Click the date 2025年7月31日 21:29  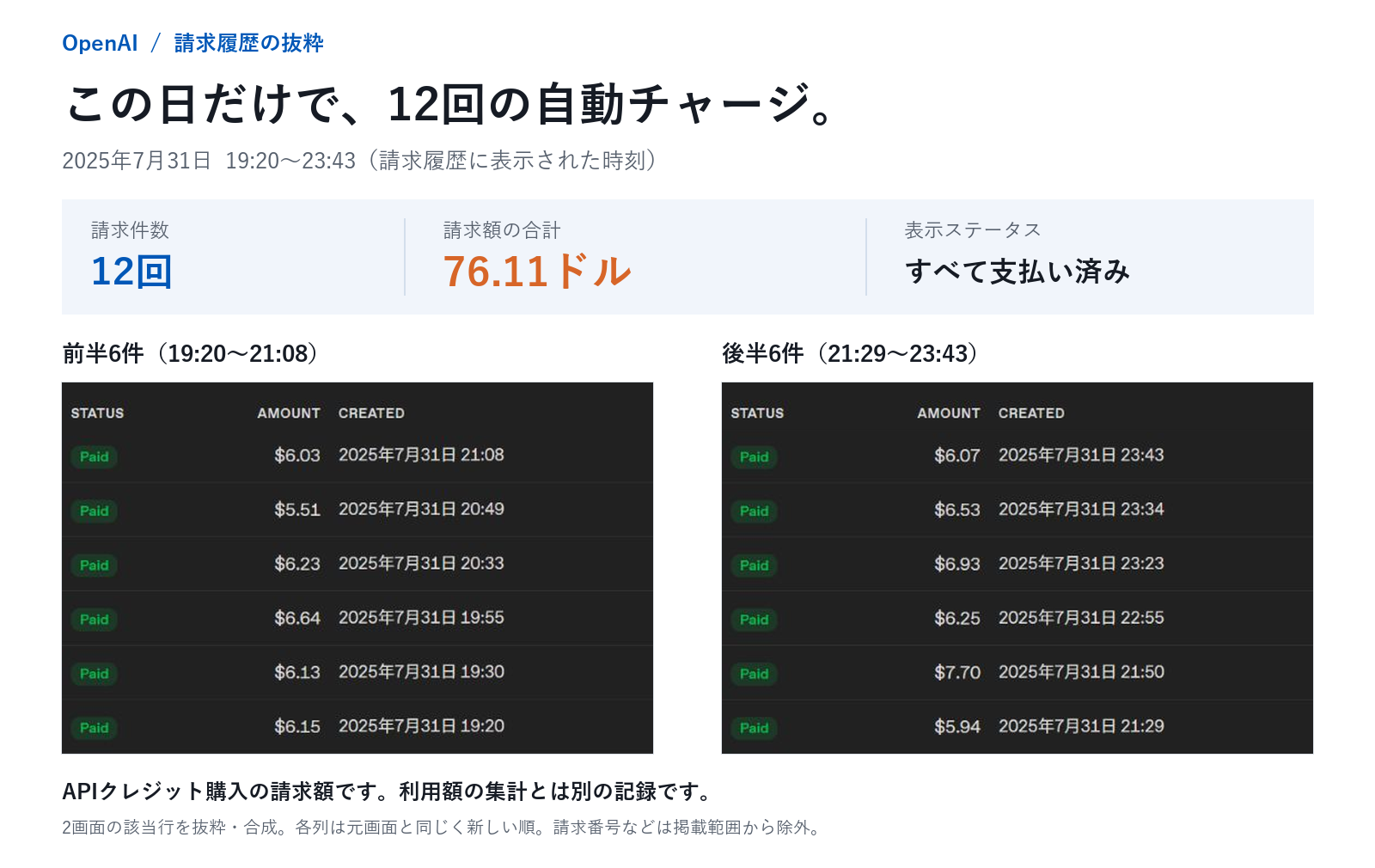tap(1081, 725)
